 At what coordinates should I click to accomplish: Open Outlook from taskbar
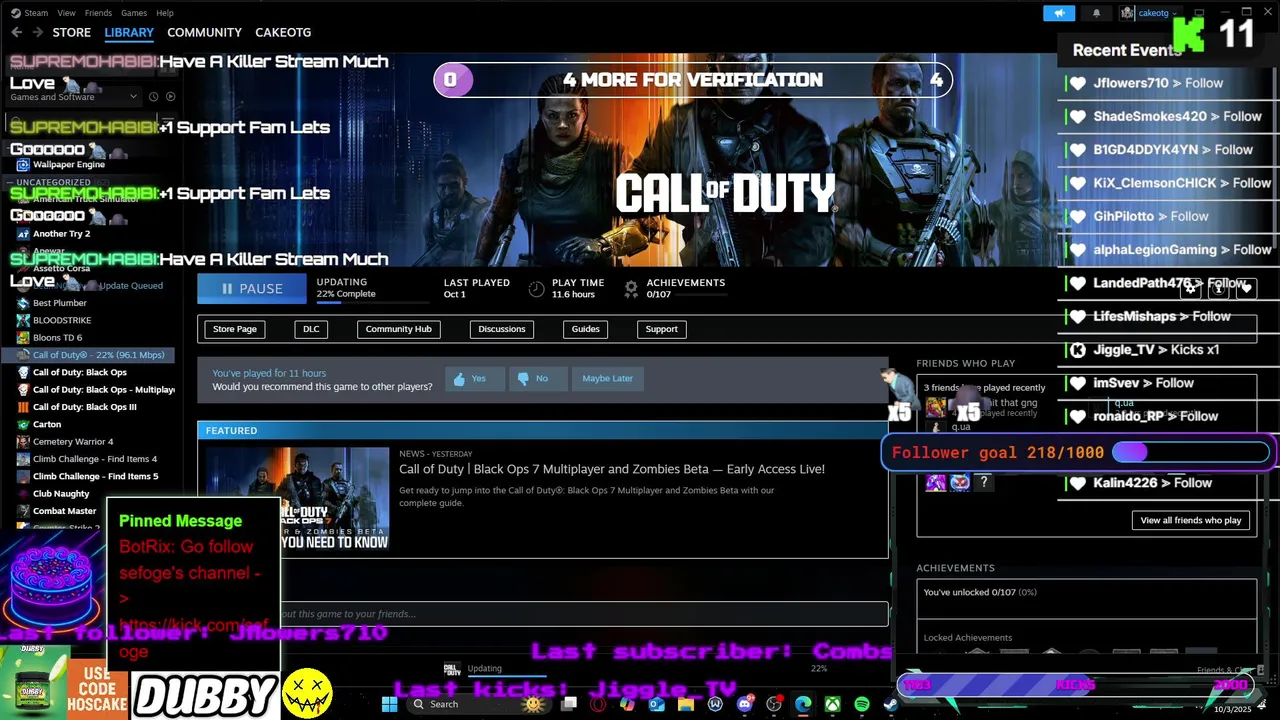pyautogui.click(x=656, y=704)
